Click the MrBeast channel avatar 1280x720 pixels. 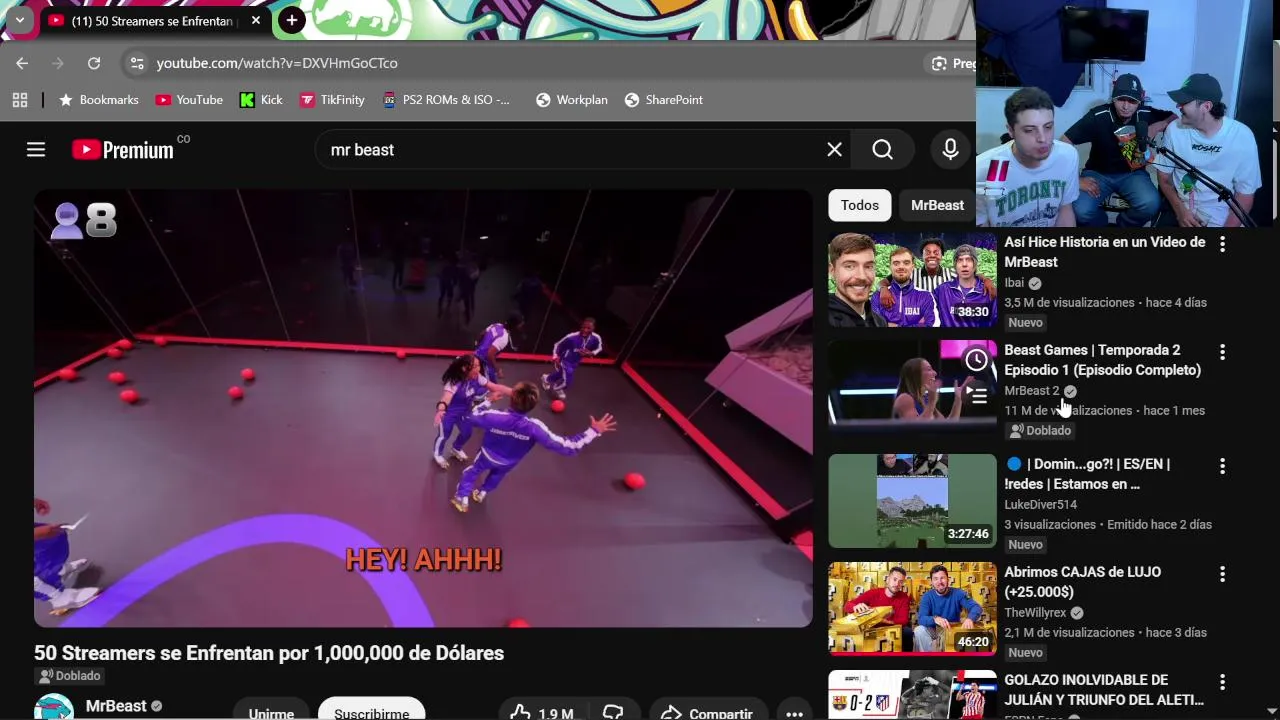[54, 708]
